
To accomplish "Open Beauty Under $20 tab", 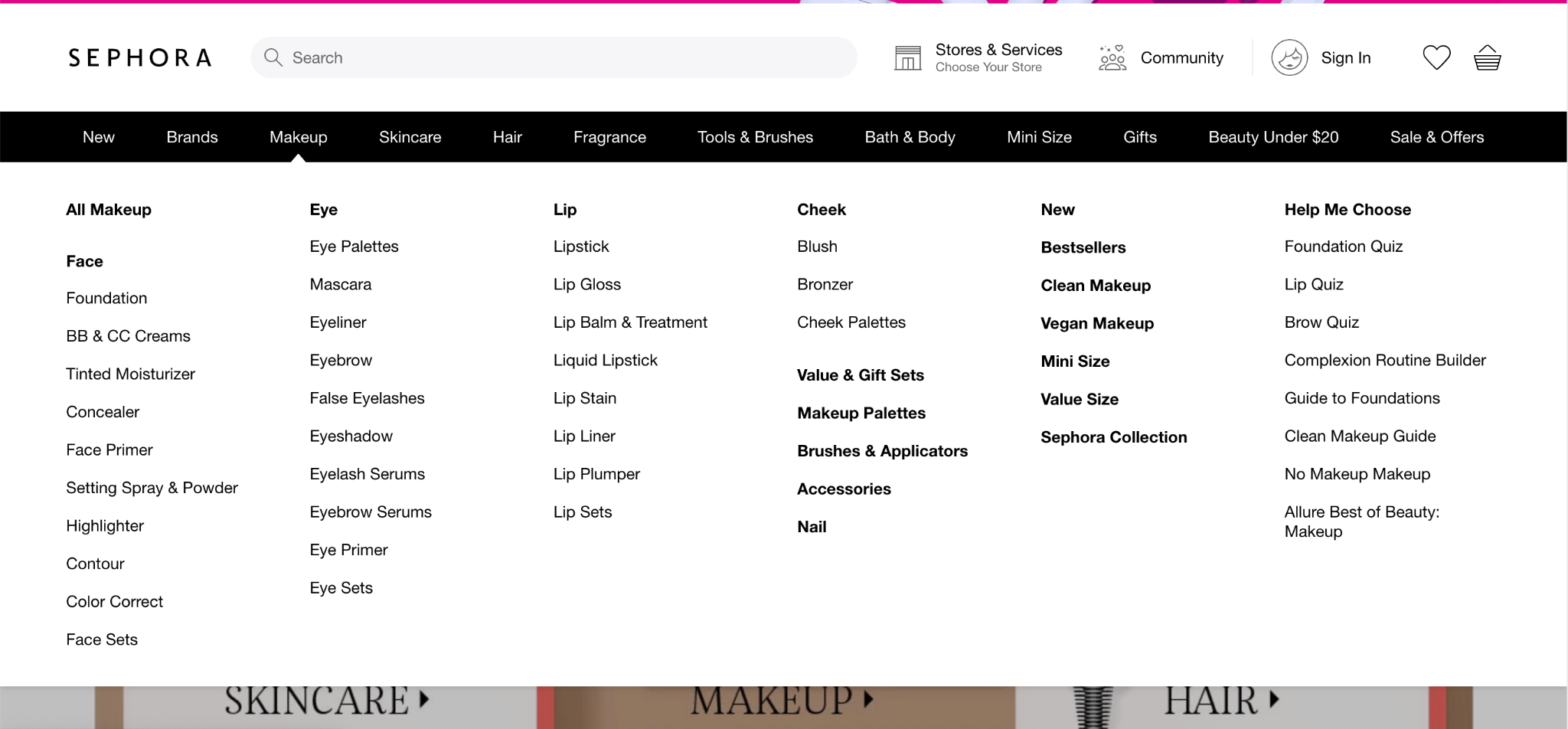I will pyautogui.click(x=1273, y=137).
